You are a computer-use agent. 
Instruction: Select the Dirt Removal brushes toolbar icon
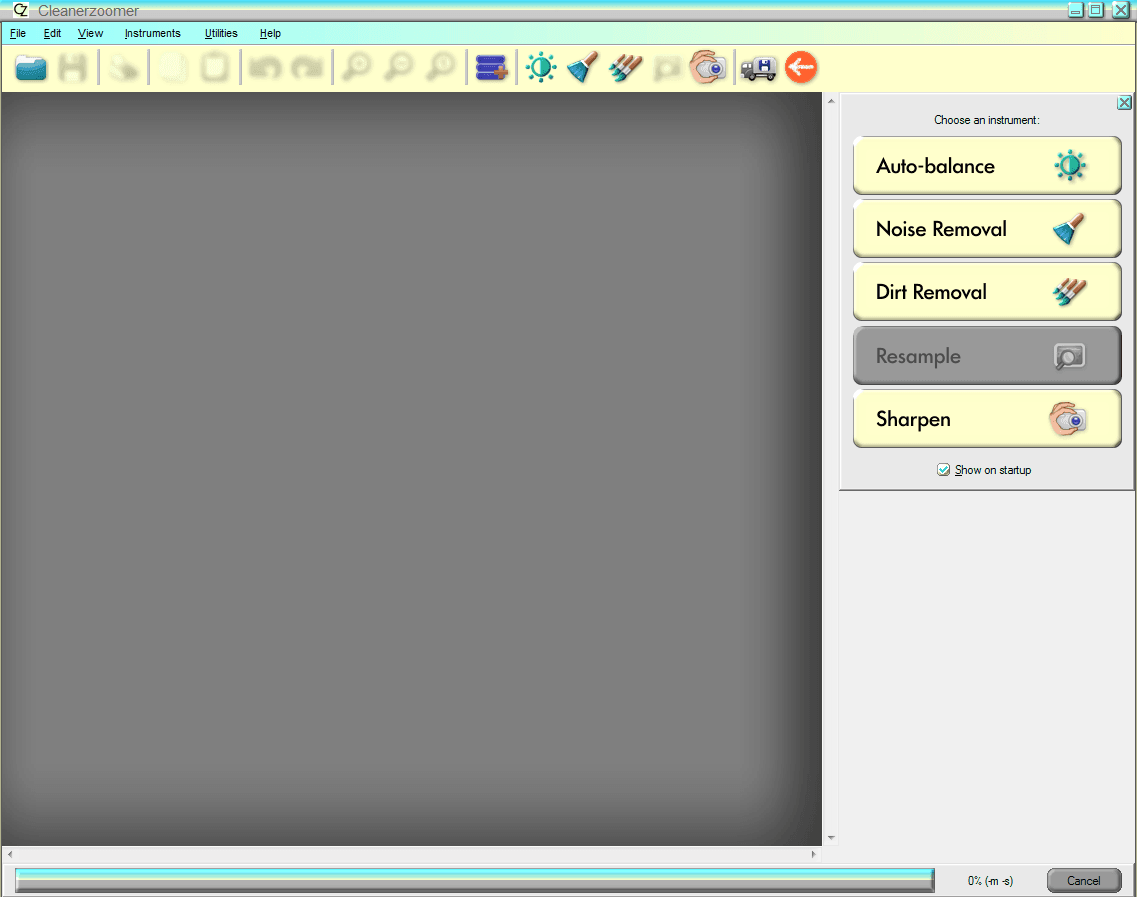click(x=625, y=68)
